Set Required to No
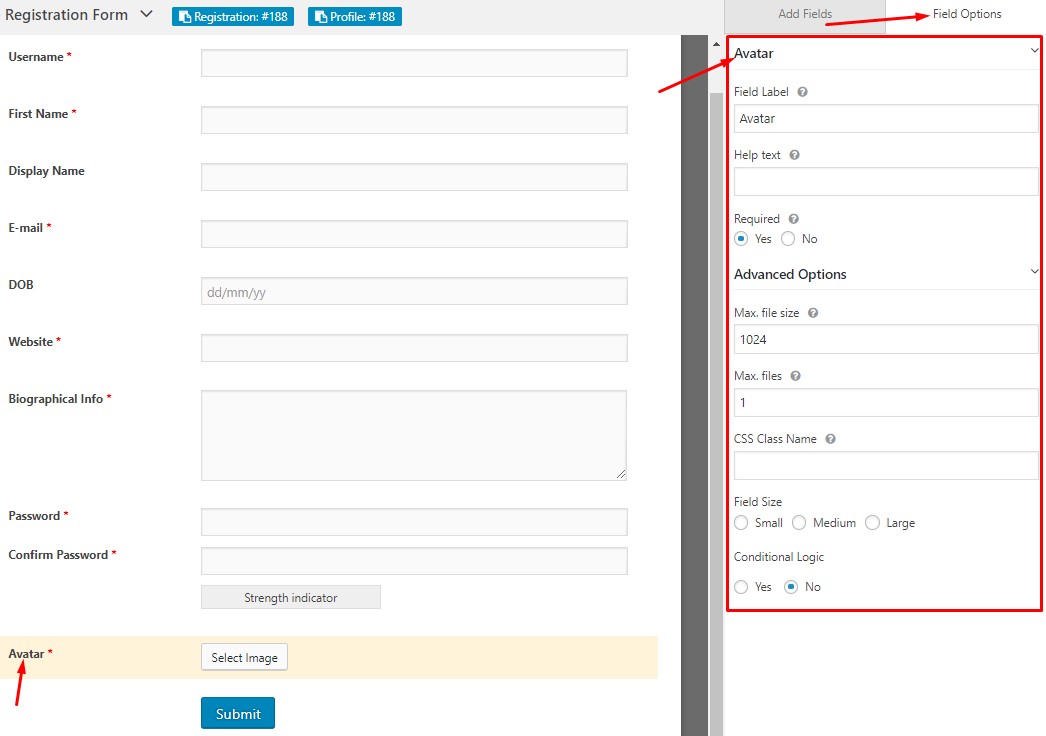The width and height of the screenshot is (1046, 736). click(789, 239)
